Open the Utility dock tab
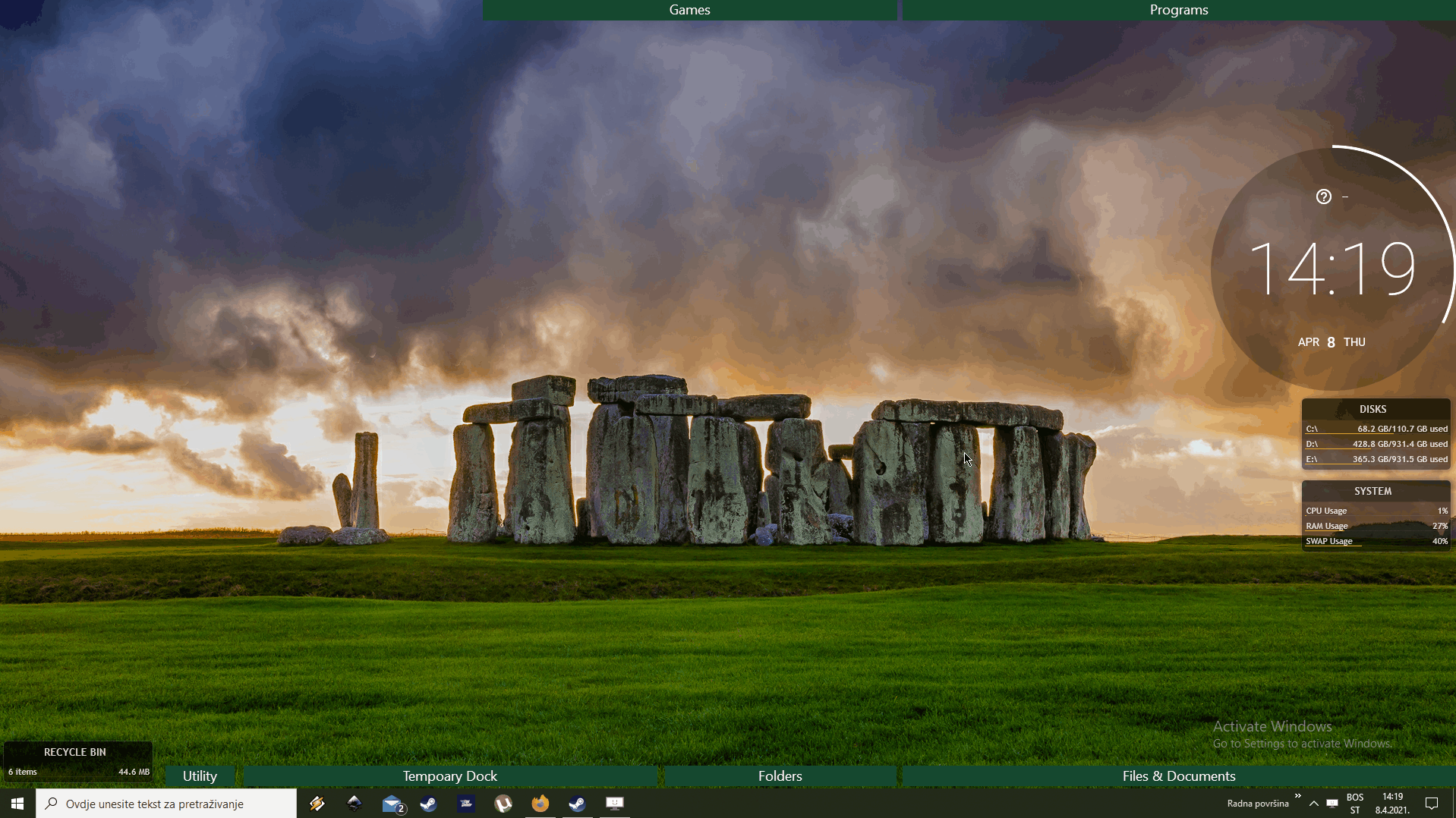 (200, 776)
